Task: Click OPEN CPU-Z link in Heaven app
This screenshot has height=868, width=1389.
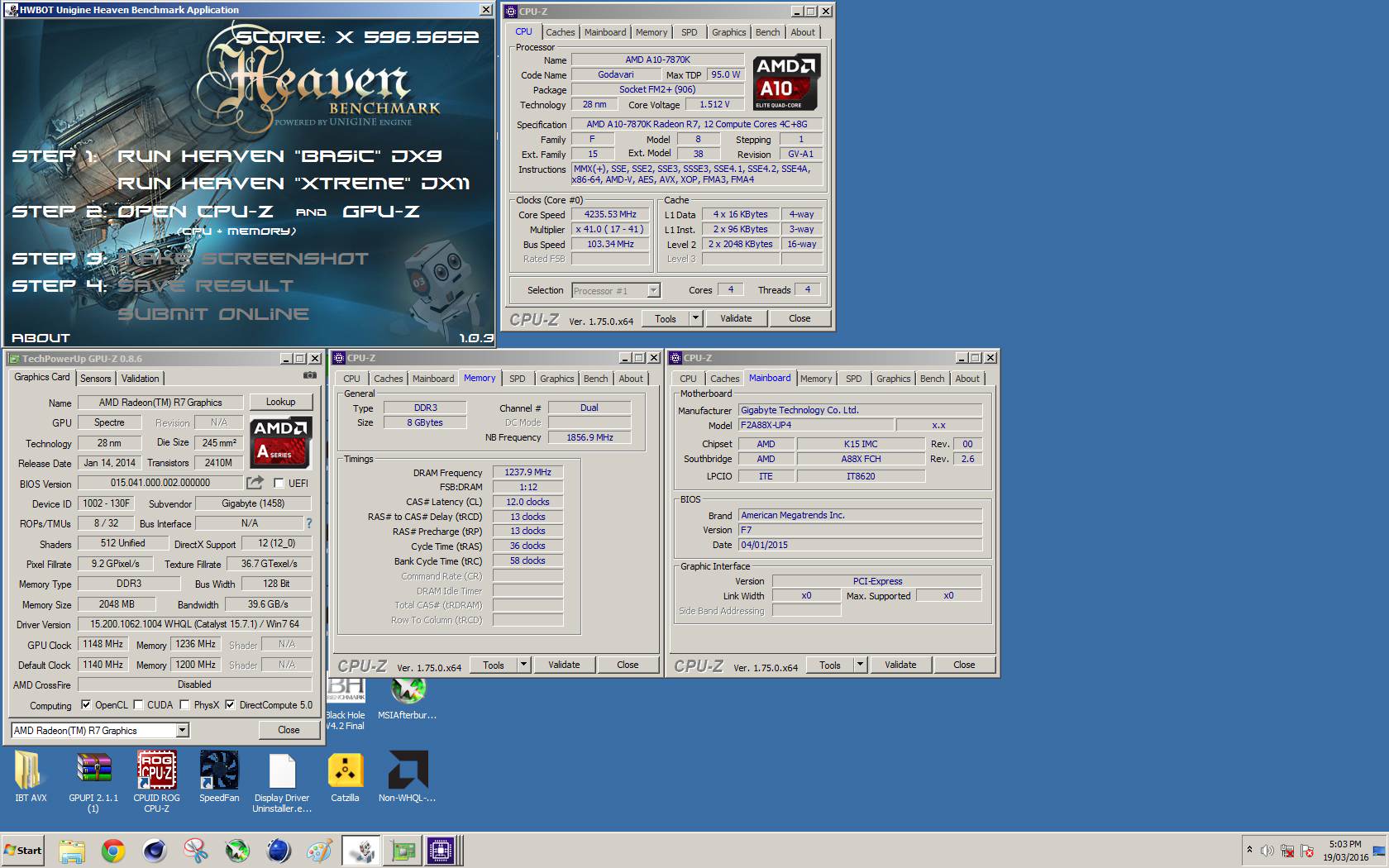Action: click(195, 211)
